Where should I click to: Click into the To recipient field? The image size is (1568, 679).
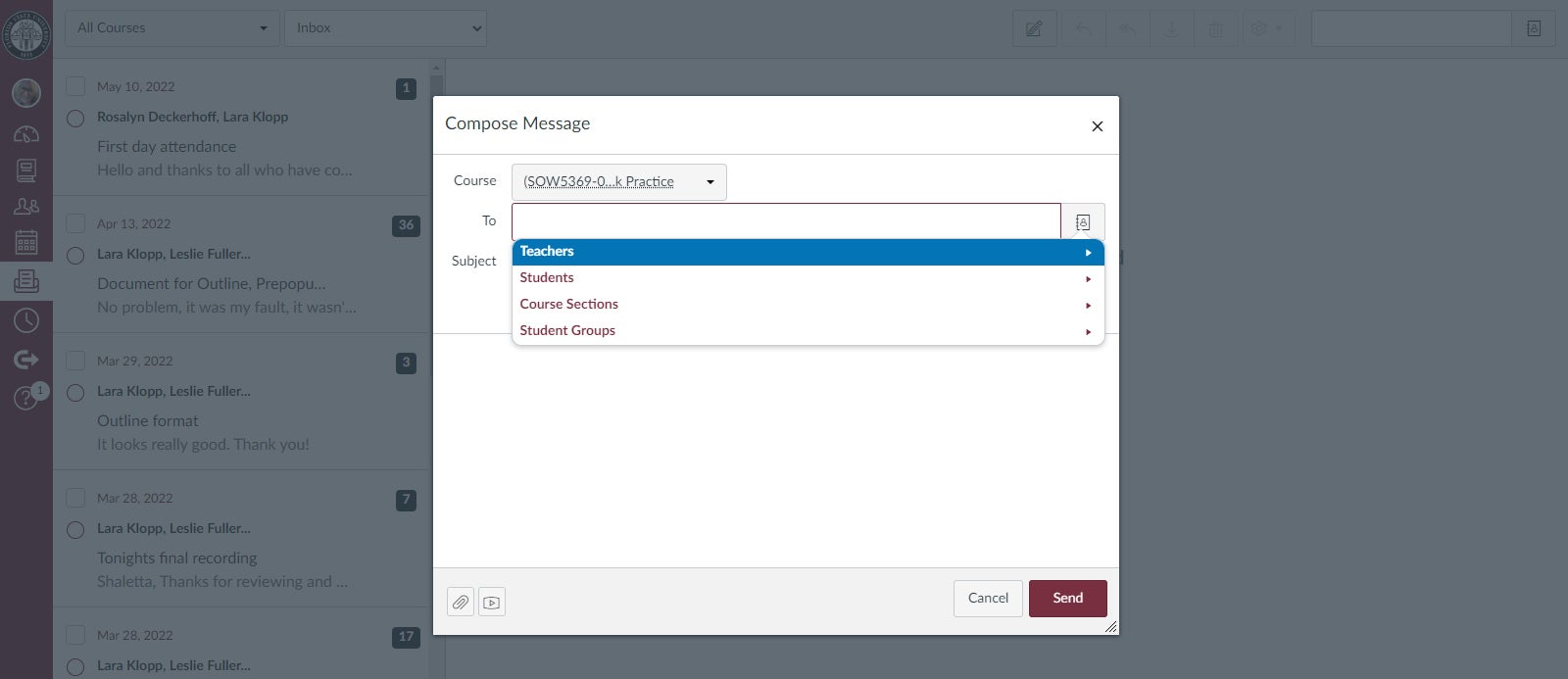785,221
